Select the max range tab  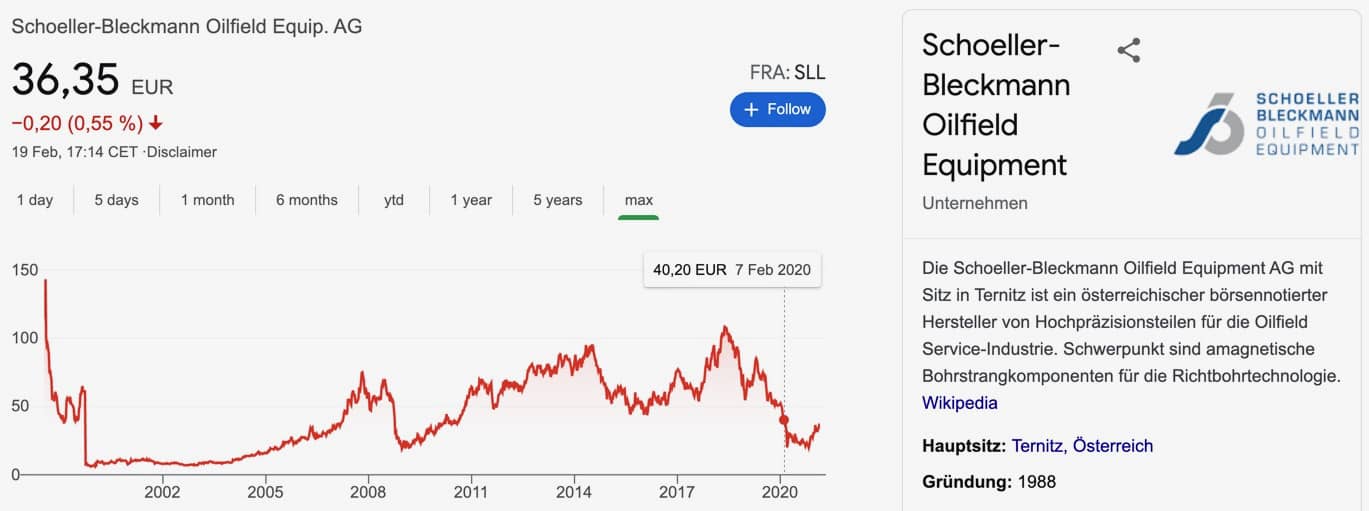click(x=639, y=200)
